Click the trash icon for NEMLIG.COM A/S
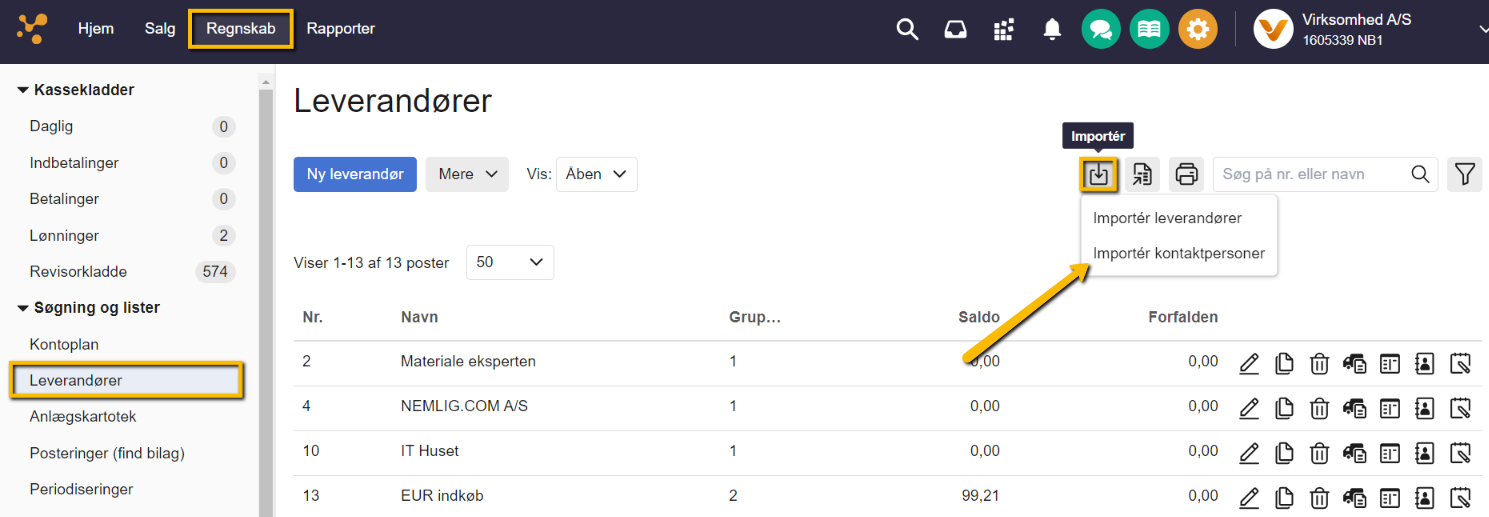Viewport: 1489px width, 517px height. [1319, 407]
